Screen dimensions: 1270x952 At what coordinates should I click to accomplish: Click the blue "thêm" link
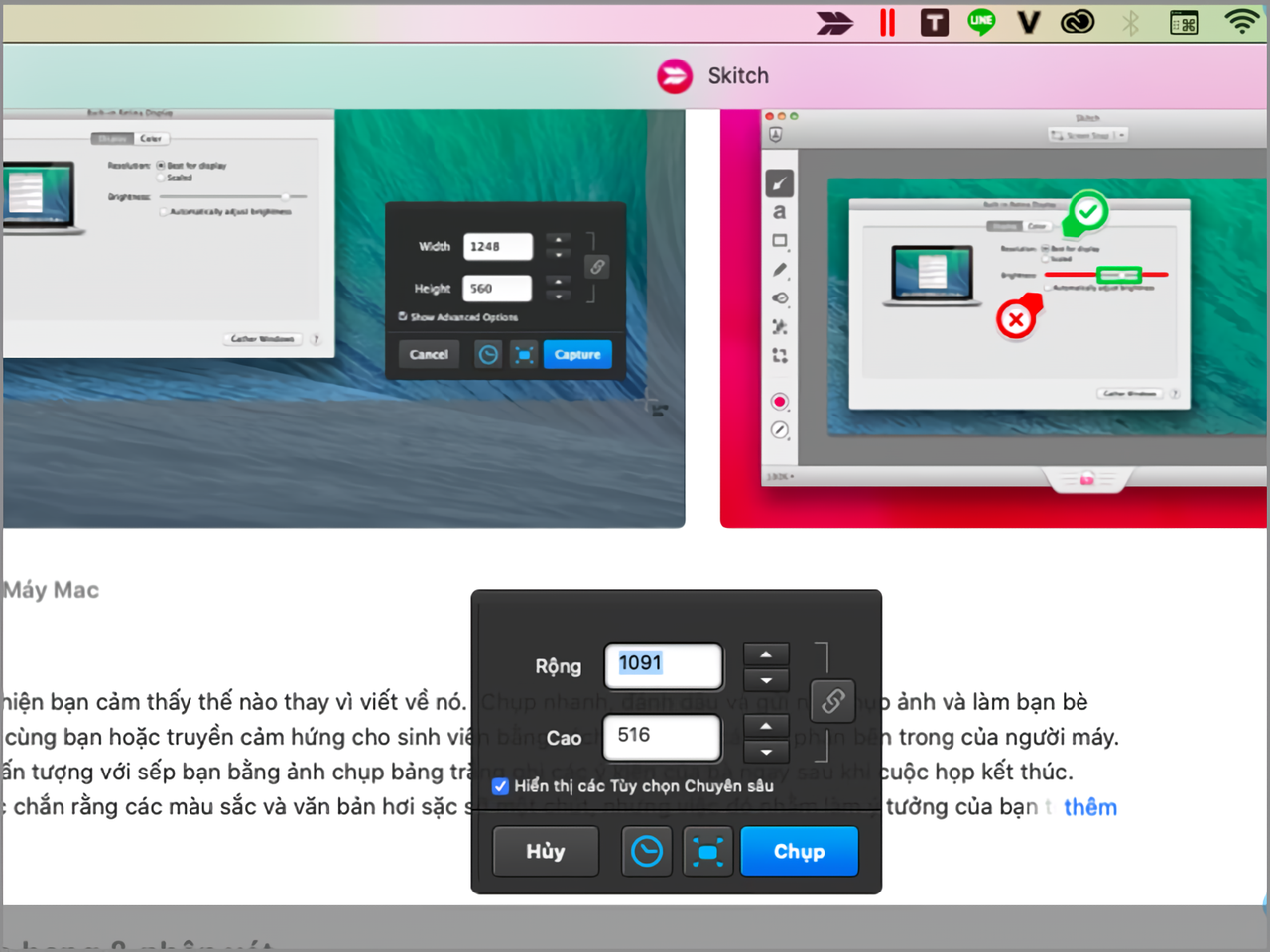tap(1090, 807)
